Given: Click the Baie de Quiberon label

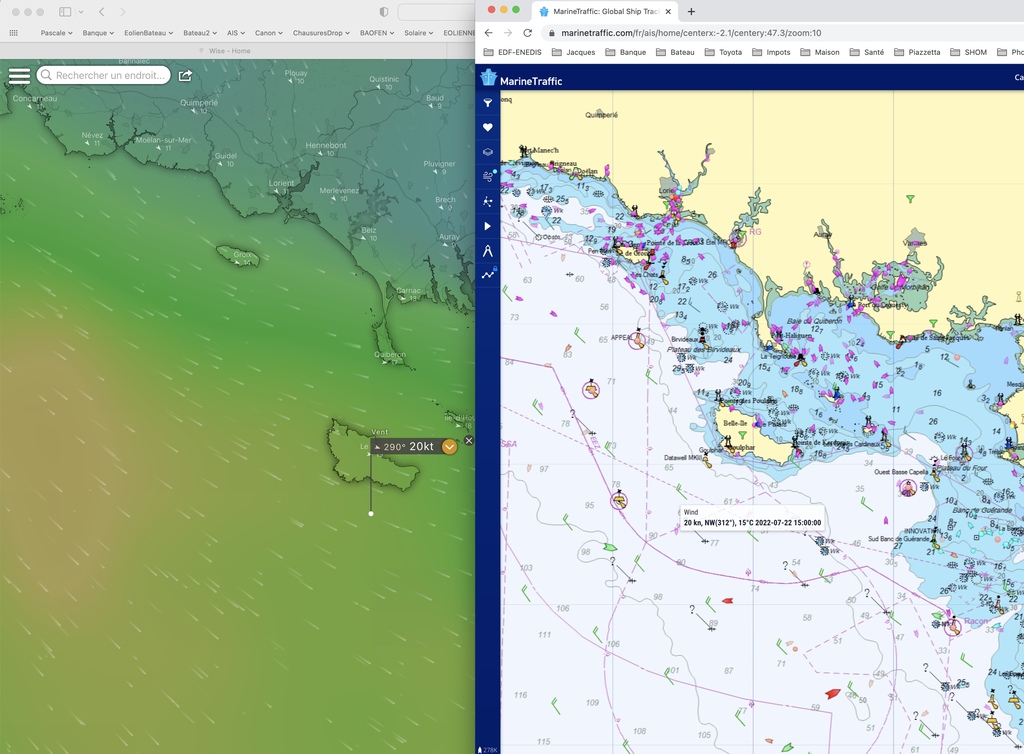Looking at the screenshot, I should click(x=814, y=321).
